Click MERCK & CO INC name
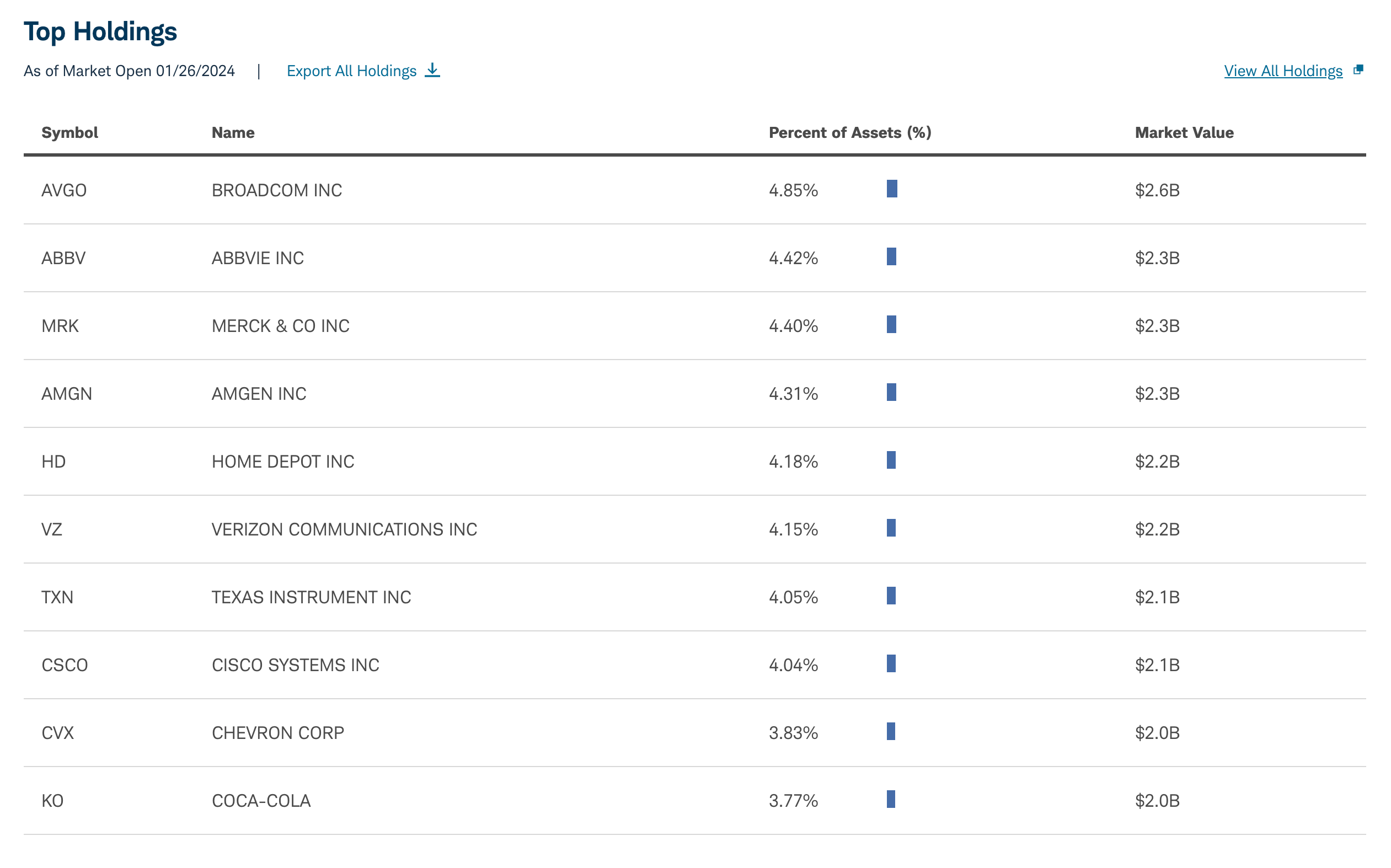Image resolution: width=1391 pixels, height=868 pixels. [280, 326]
